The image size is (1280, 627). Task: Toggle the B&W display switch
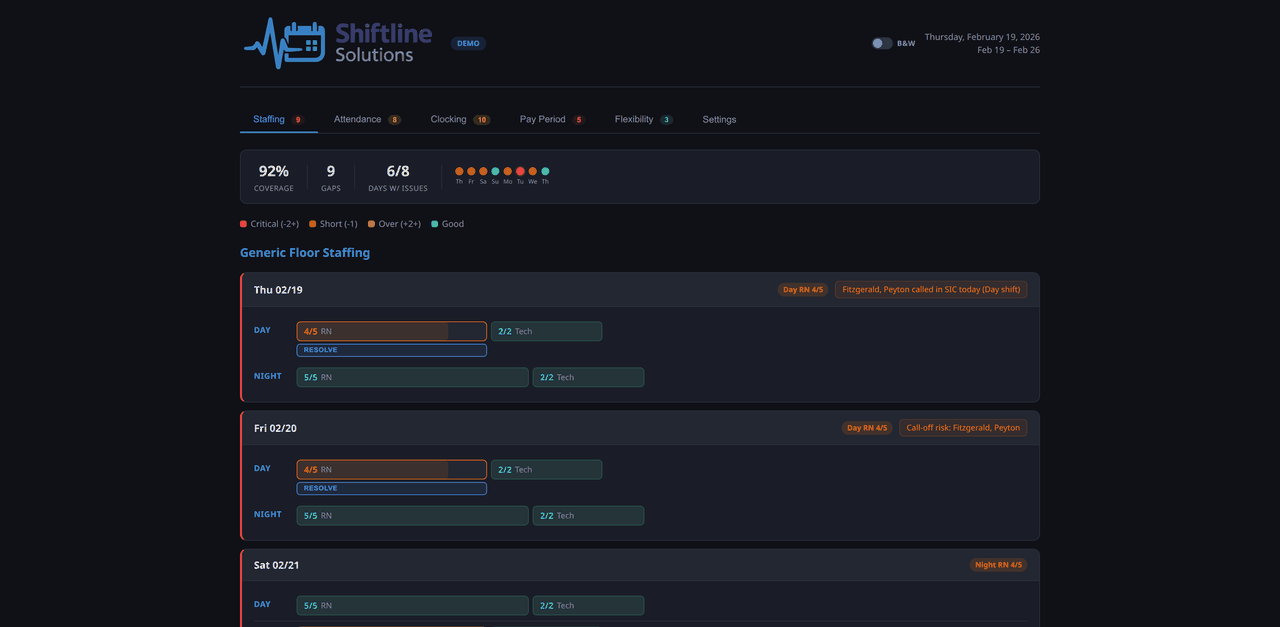881,43
